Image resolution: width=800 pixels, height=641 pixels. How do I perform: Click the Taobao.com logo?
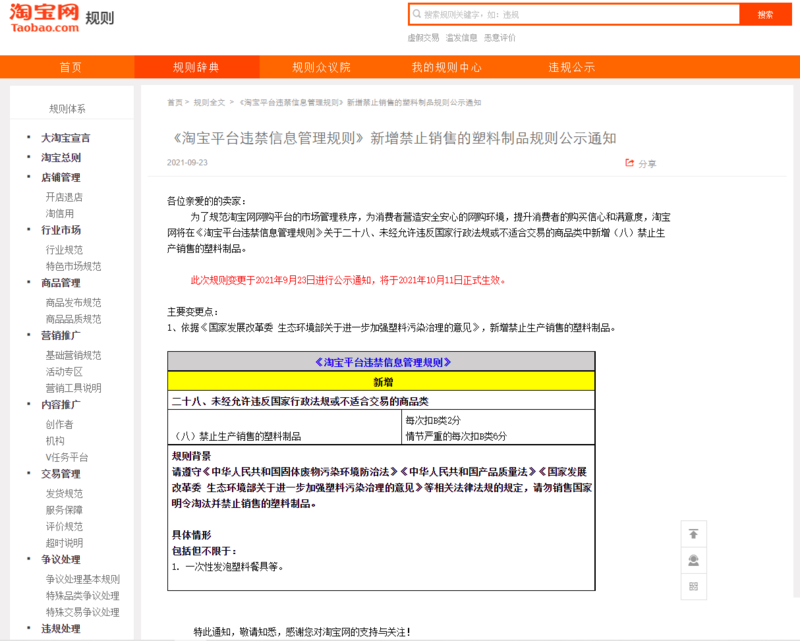[x=45, y=18]
